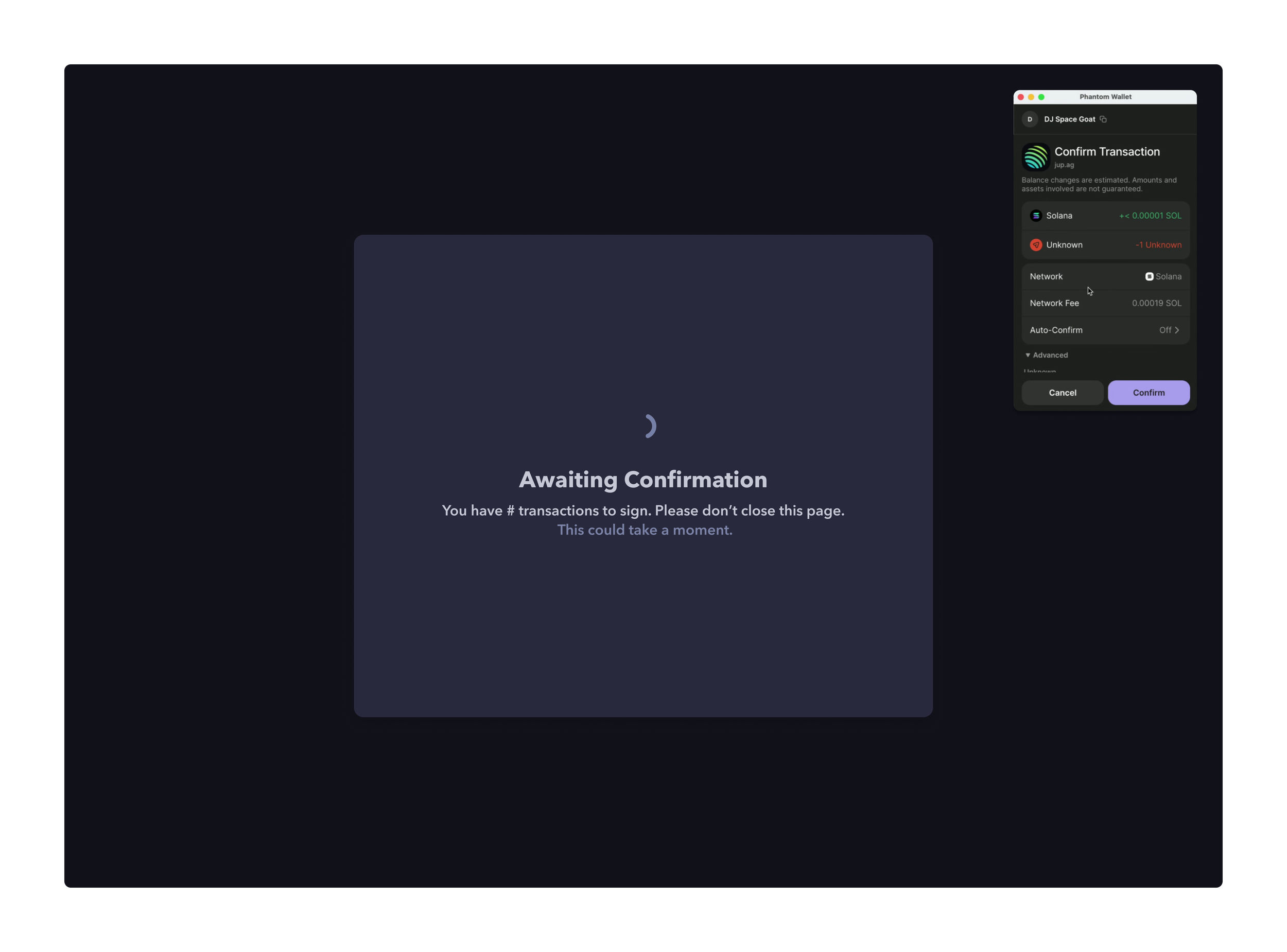Collapse the Advanced section
Image resolution: width=1287 pixels, height=952 pixels.
pos(1046,355)
